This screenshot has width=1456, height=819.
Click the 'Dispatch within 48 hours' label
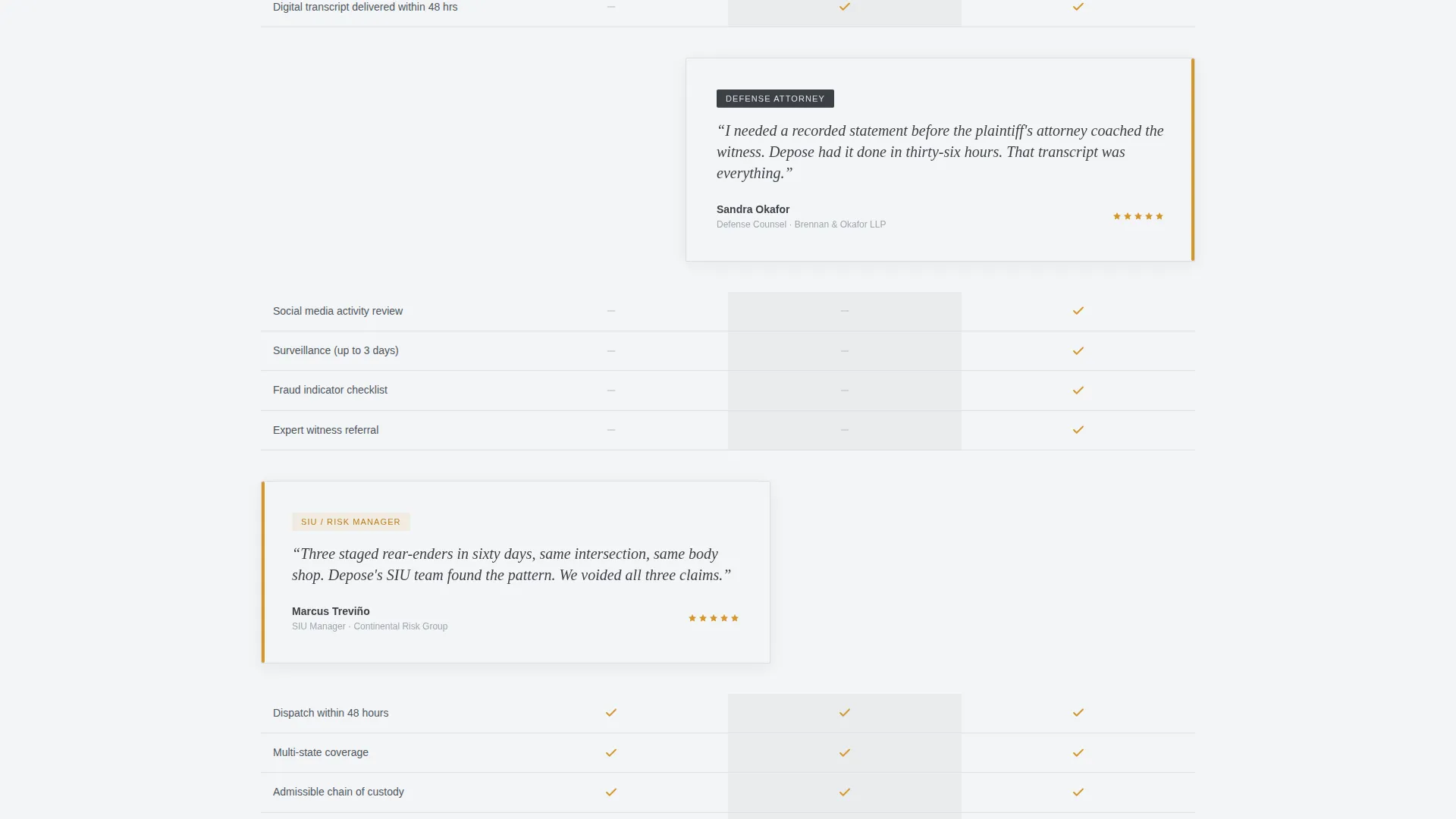click(x=331, y=713)
